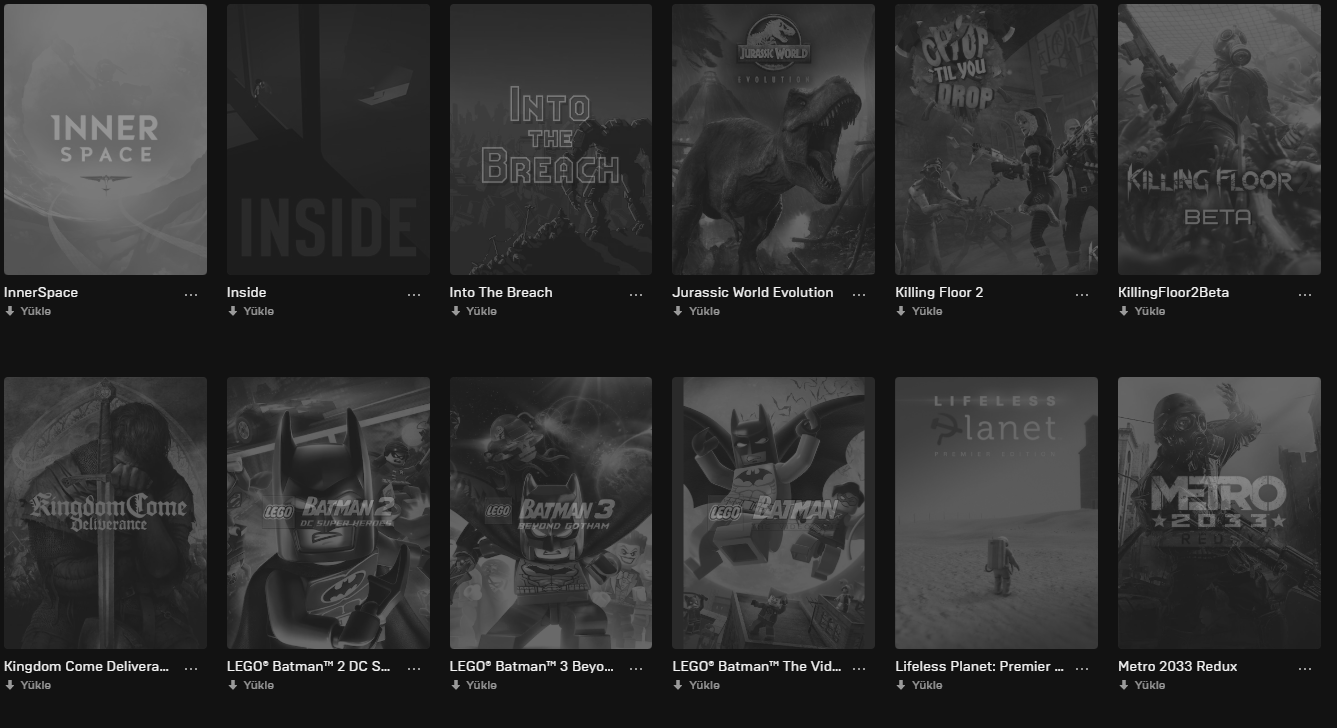
Task: Select the "Killing Floor 2" title text
Action: pos(939,293)
